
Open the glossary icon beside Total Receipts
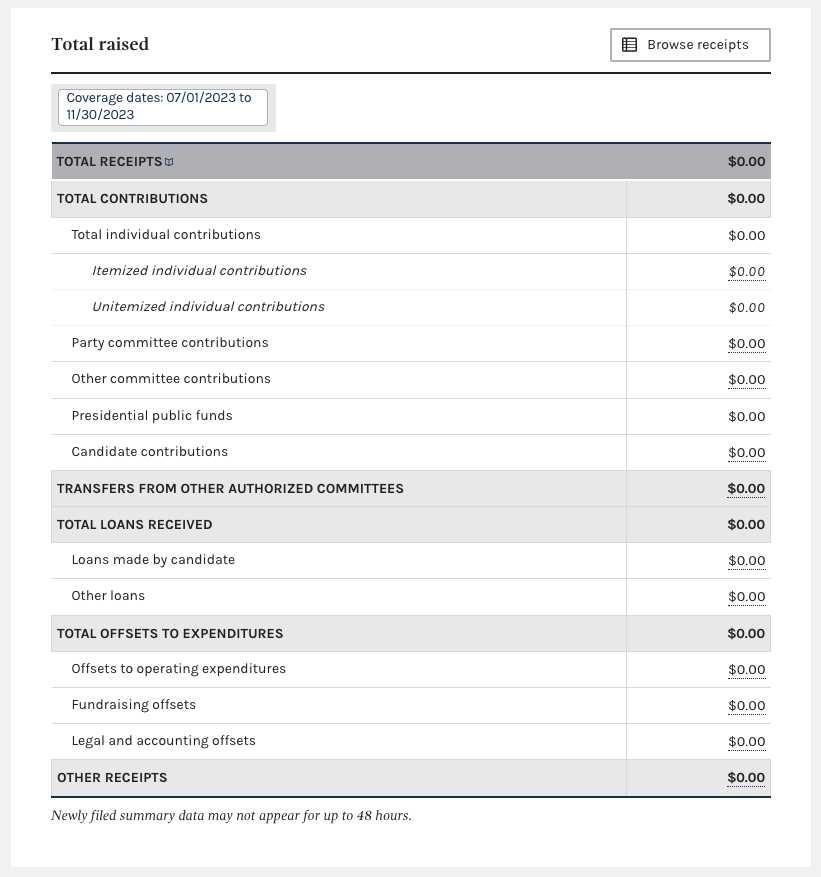coord(169,162)
